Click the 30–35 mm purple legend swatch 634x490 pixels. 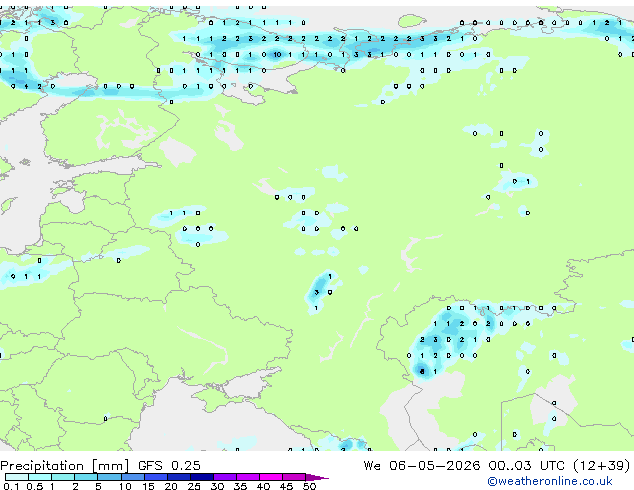coord(225,477)
